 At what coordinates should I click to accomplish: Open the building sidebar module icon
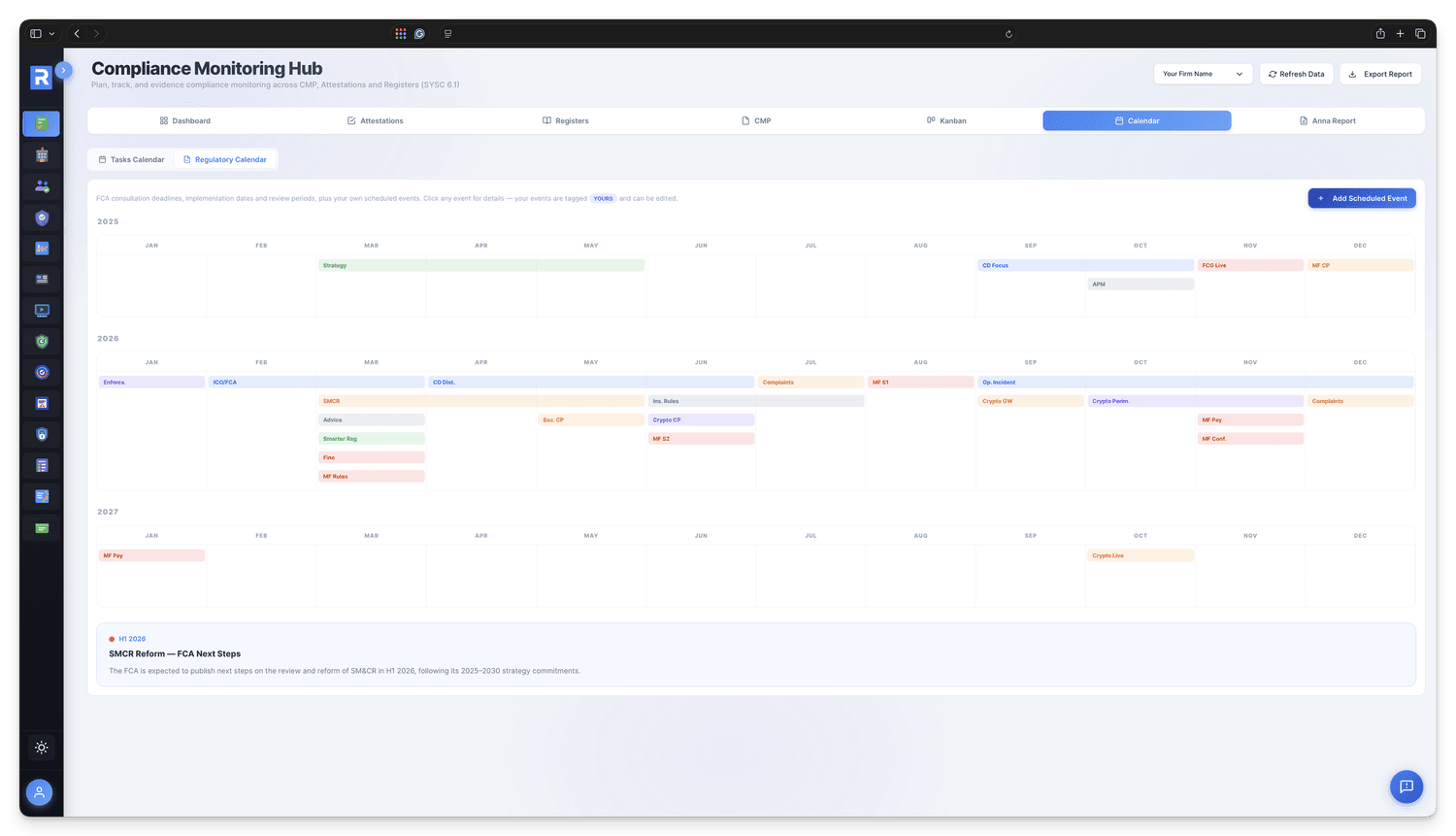coord(42,155)
